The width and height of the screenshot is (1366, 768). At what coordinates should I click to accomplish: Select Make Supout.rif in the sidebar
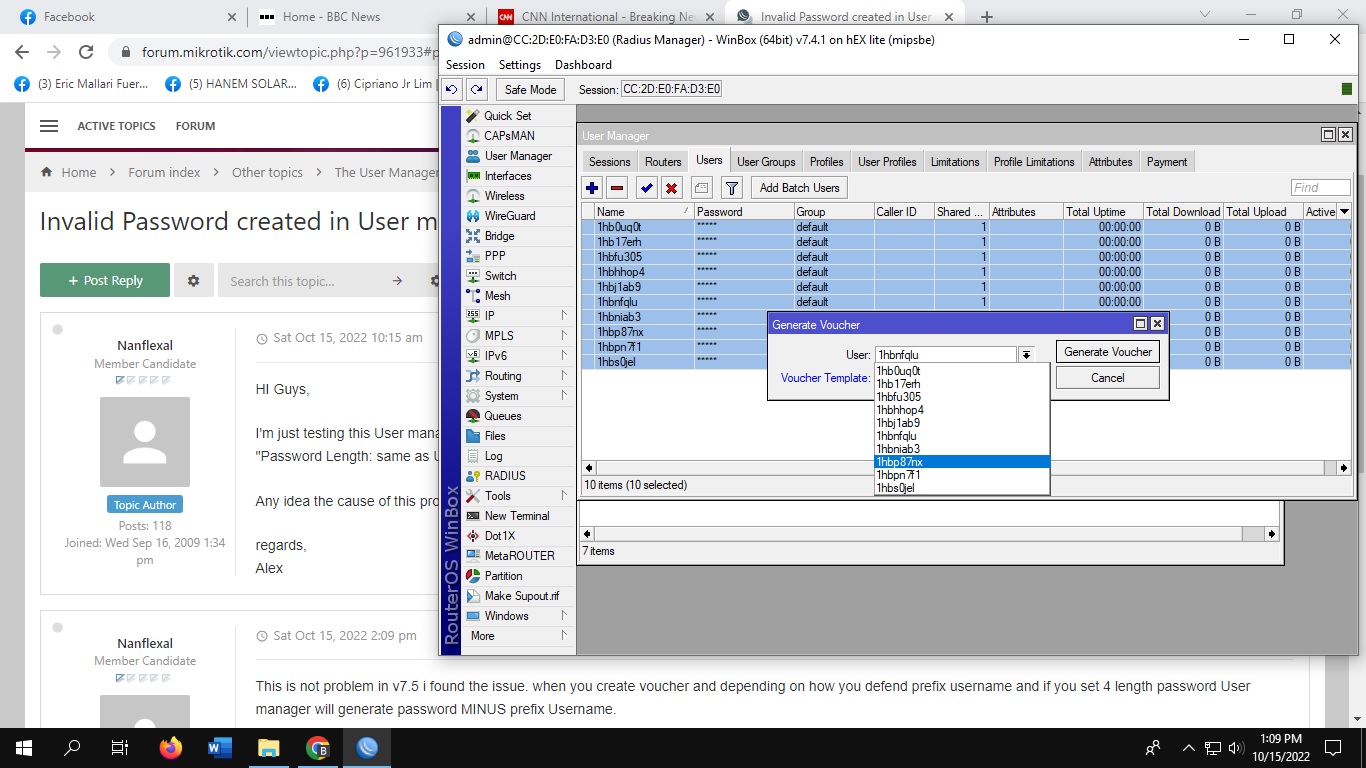click(522, 596)
